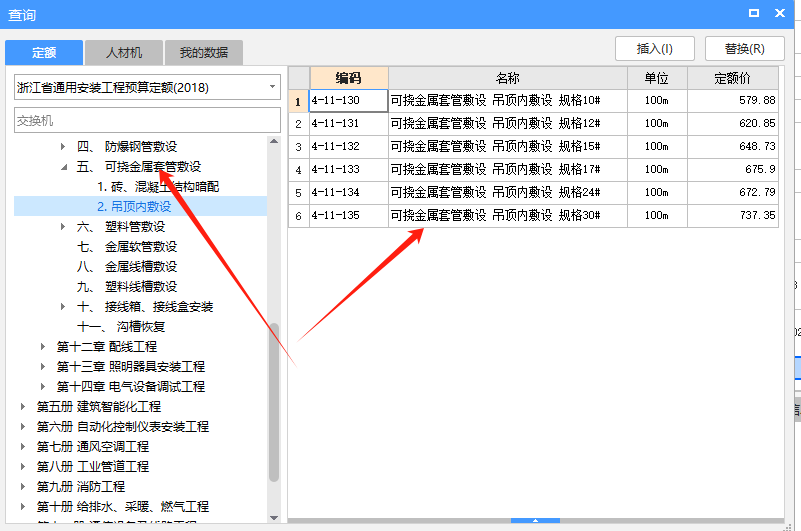Viewport: 801px width, 531px height.
Task: Select tree item 第十二章 配线工程
Action: [107, 347]
